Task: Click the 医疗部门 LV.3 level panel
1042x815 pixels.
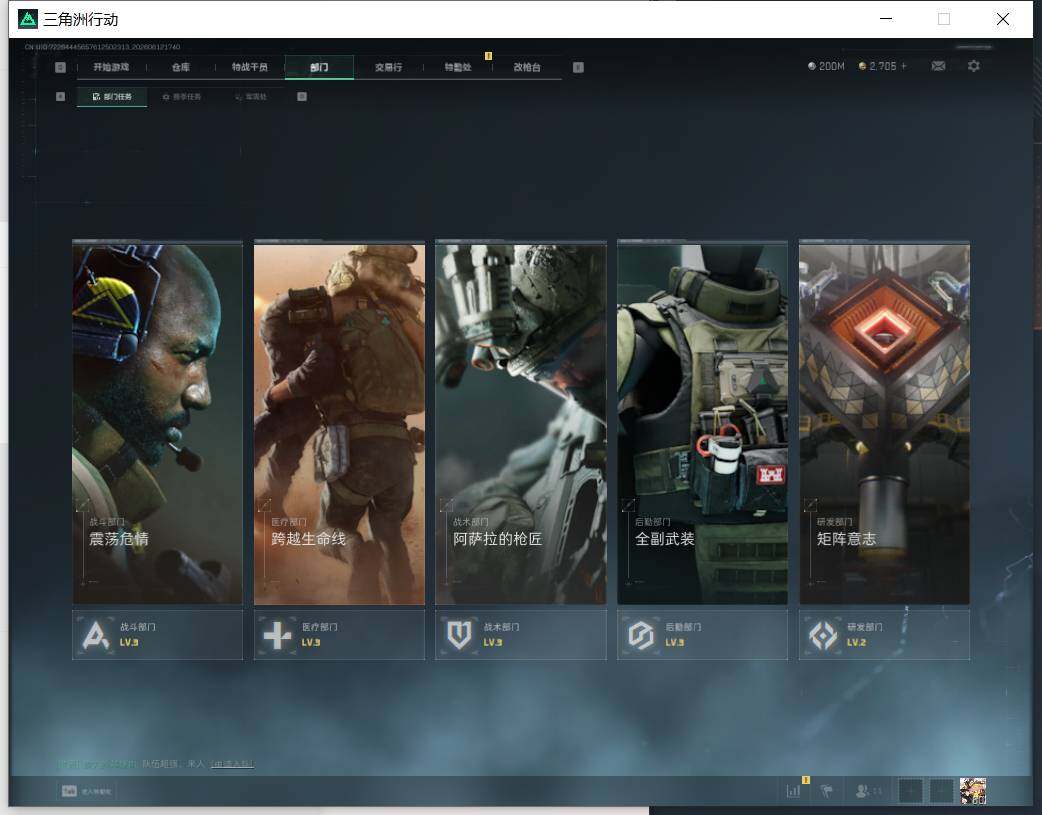Action: coord(340,635)
